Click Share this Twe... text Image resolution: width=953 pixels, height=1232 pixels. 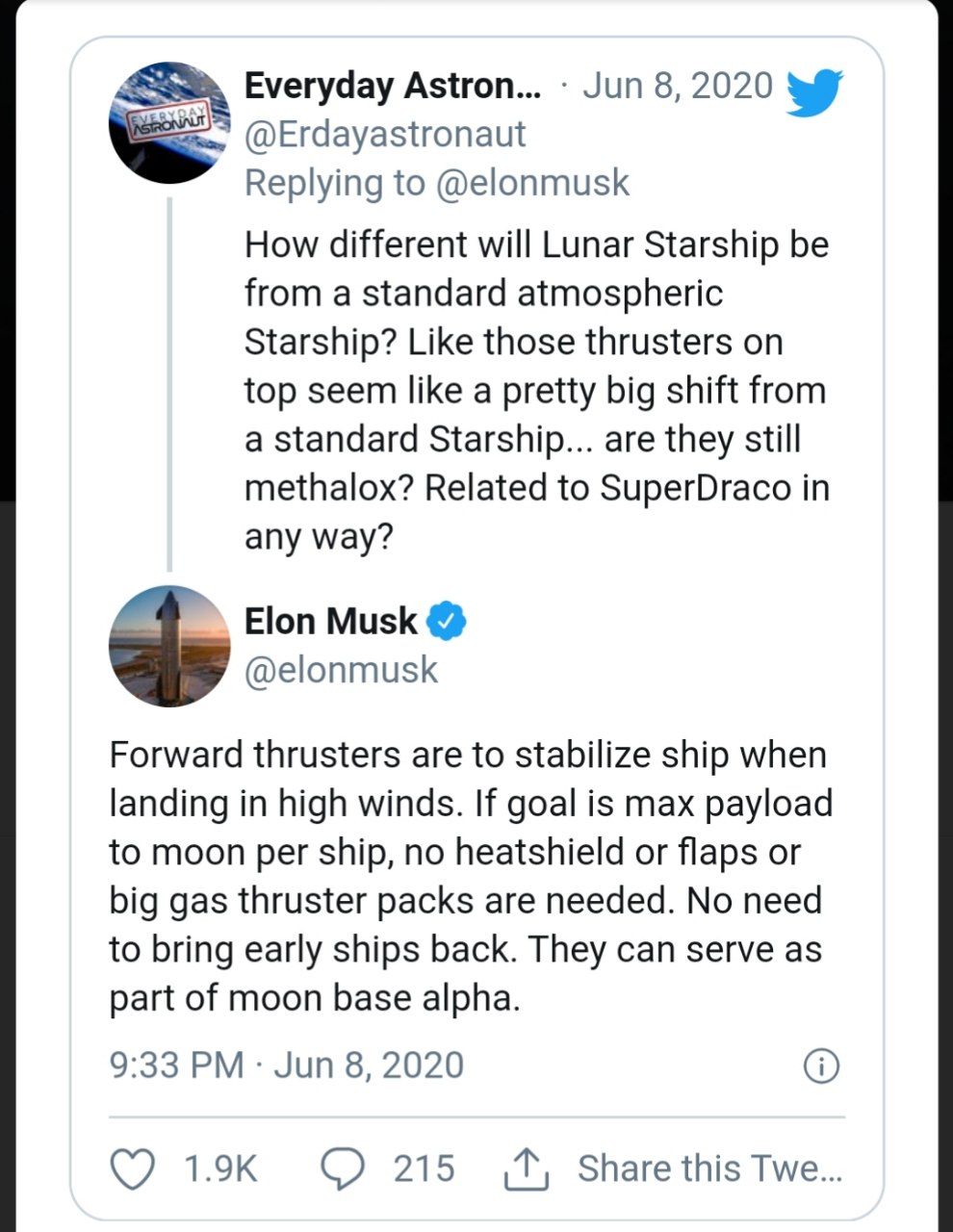(710, 1168)
